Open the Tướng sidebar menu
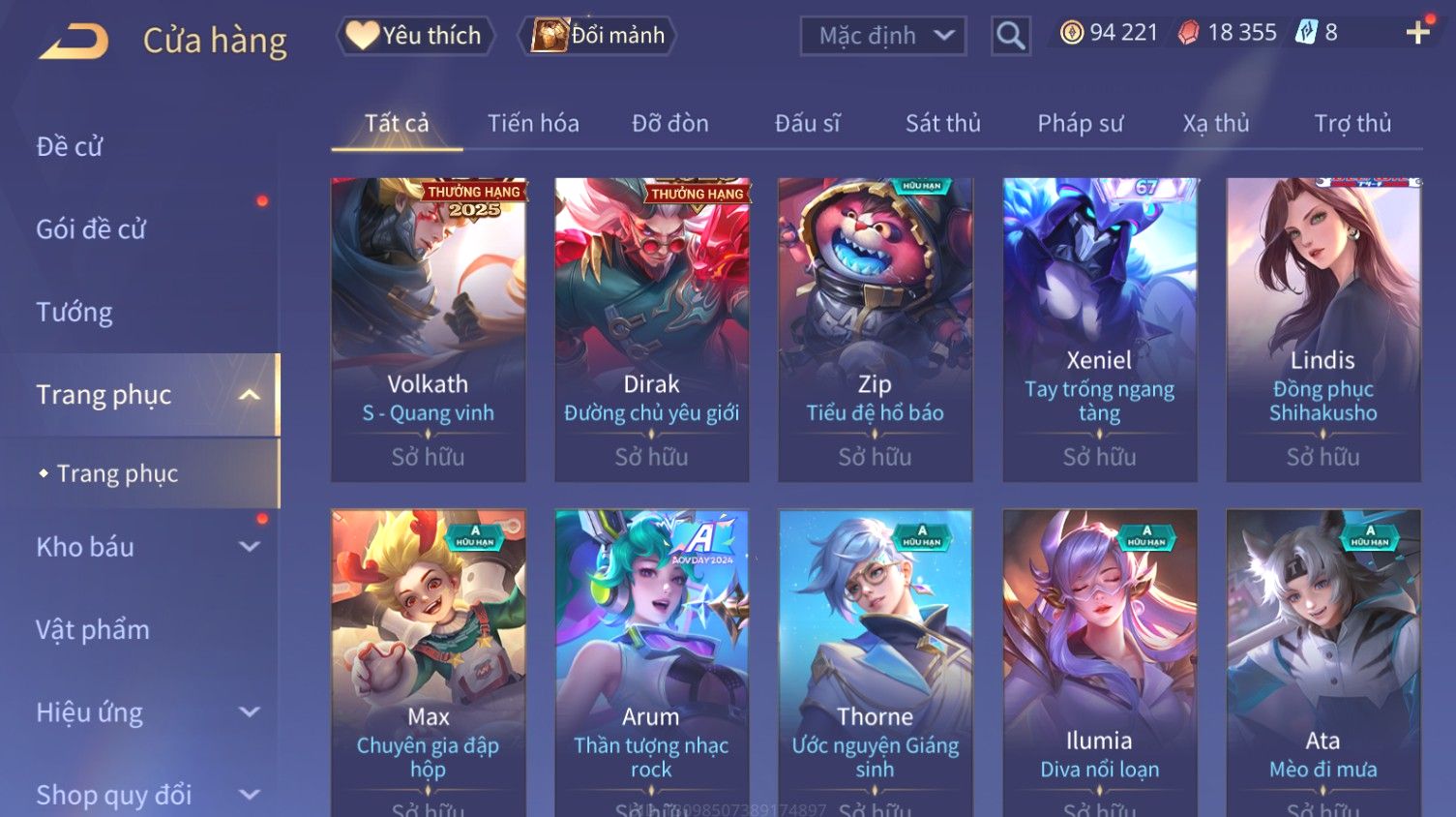 pos(74,312)
